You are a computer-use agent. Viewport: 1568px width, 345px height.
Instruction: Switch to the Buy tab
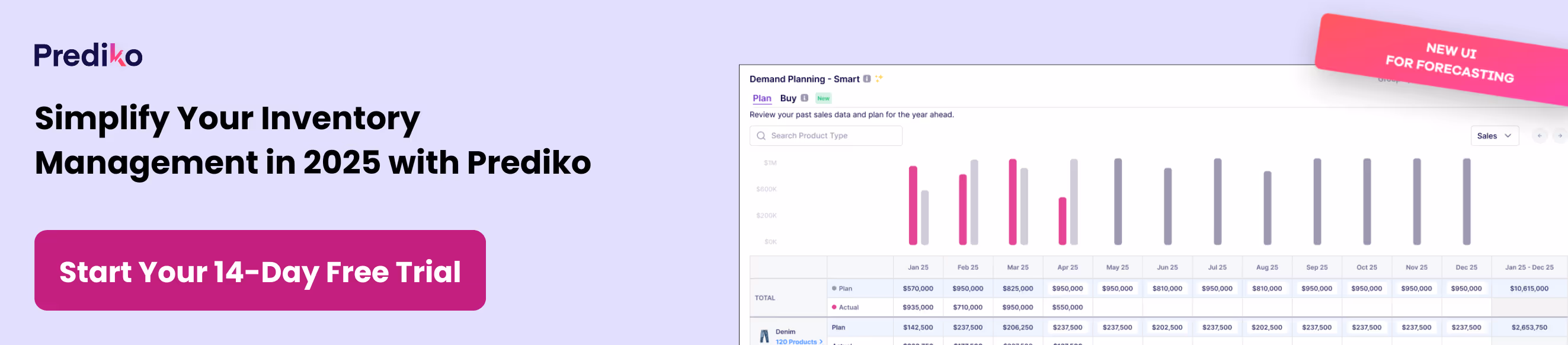coord(788,98)
